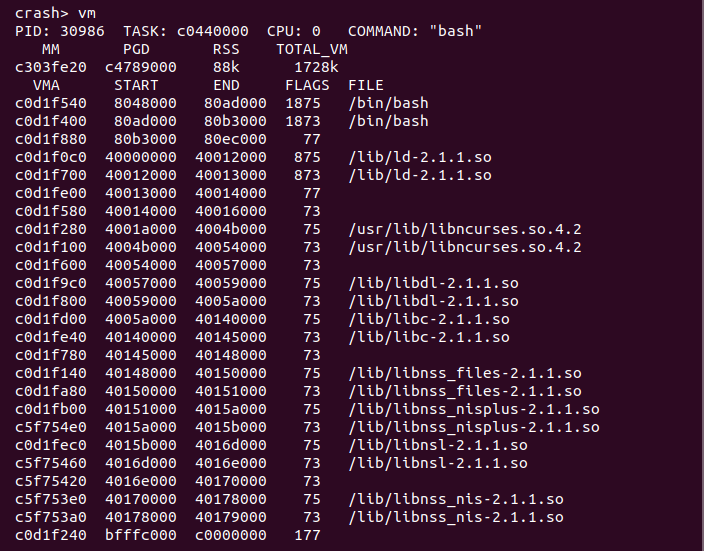Click the VMA address c0d1f540
704x551 pixels.
[x=51, y=103]
